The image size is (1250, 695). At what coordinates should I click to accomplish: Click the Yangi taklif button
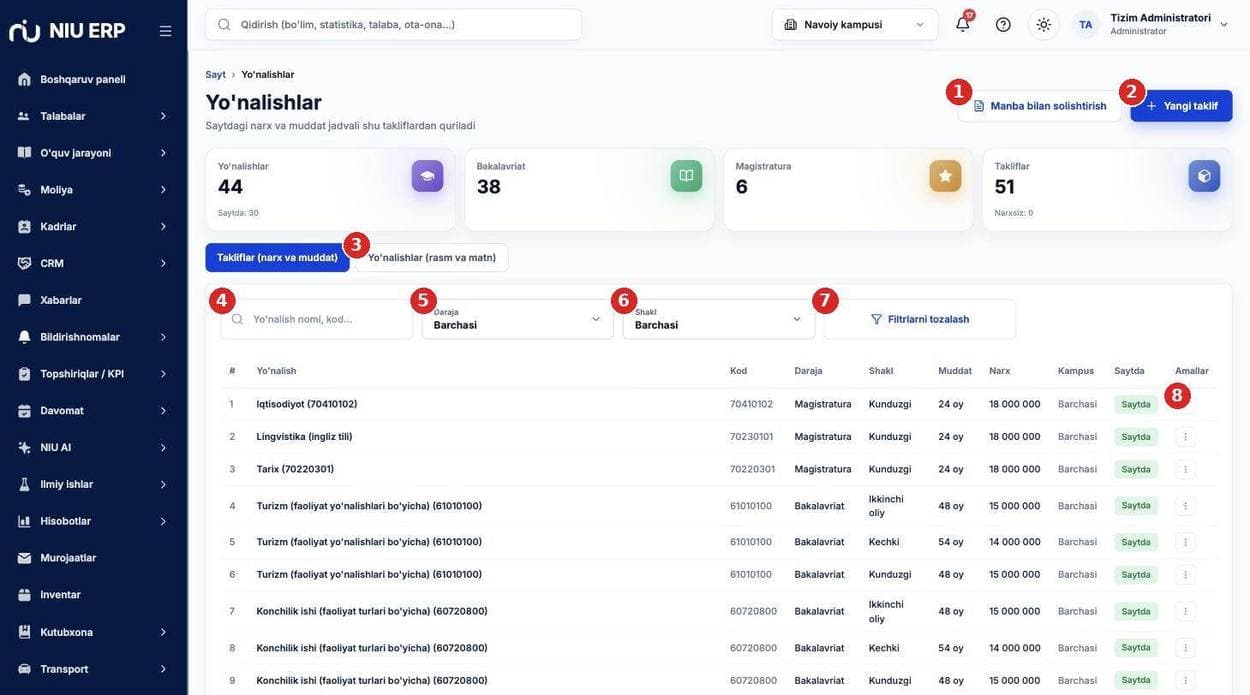1181,106
